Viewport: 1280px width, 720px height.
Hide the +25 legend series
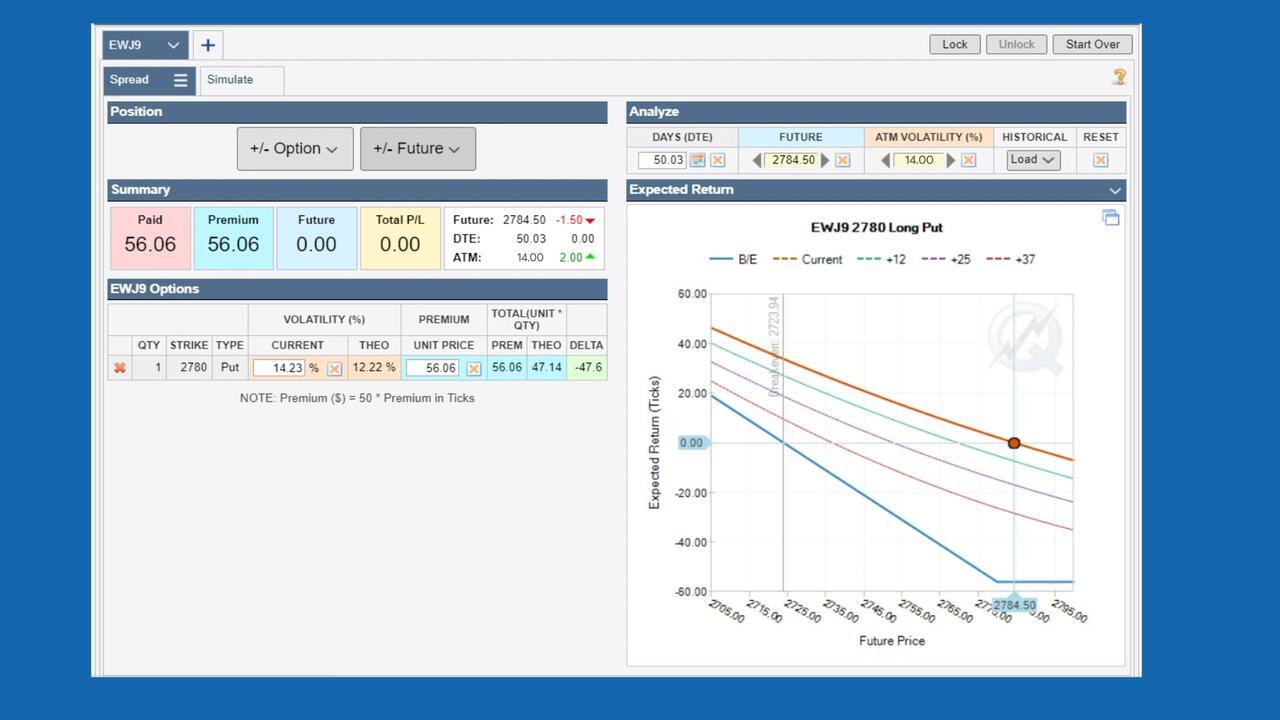coord(946,259)
